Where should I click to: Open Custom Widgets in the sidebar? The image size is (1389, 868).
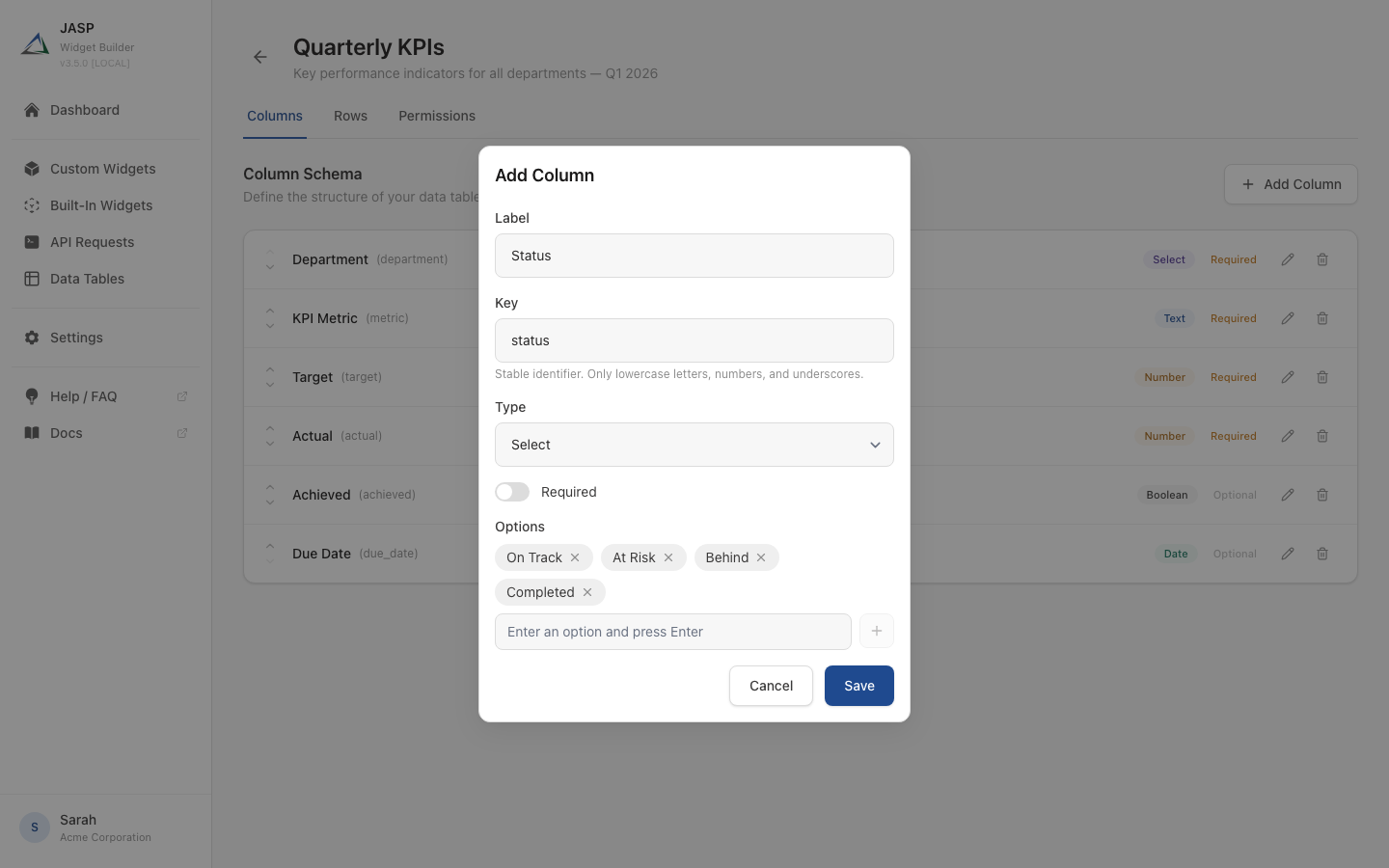point(102,169)
